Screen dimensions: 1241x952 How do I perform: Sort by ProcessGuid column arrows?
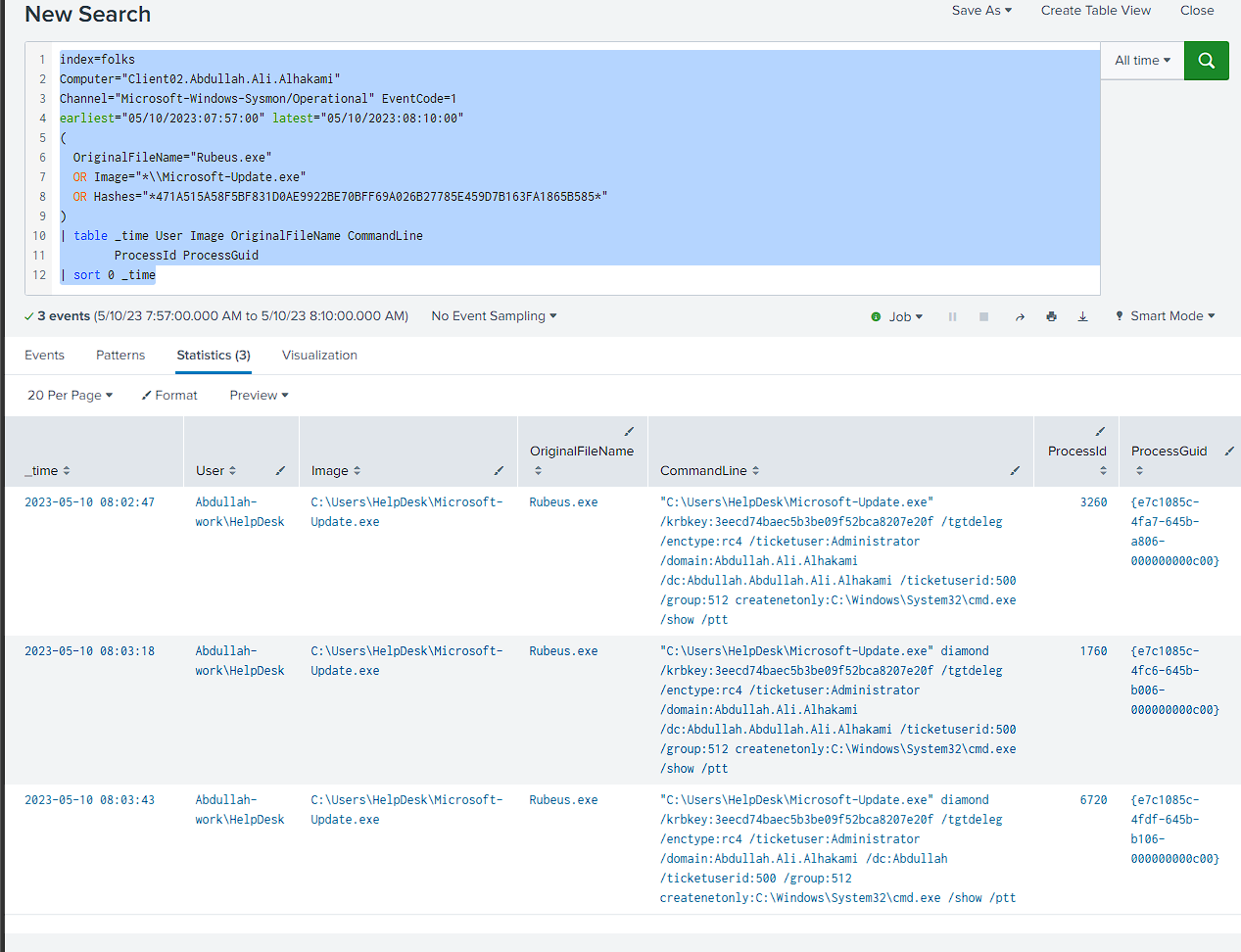[1139, 471]
